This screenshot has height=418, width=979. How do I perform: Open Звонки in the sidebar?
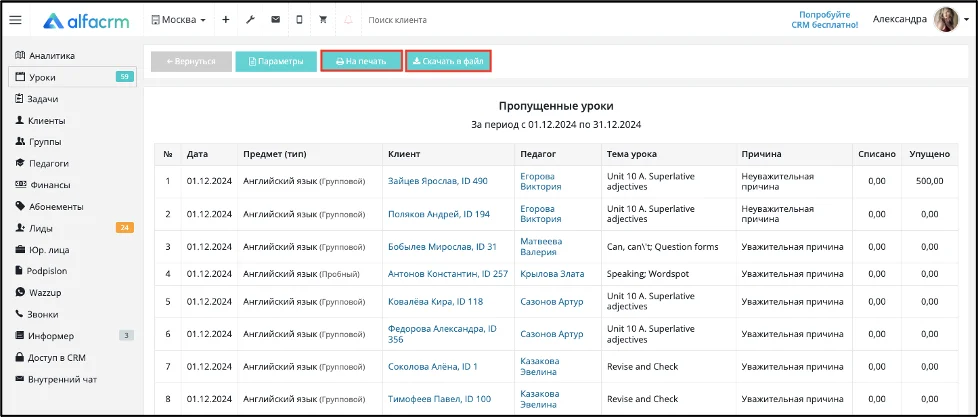click(x=37, y=314)
